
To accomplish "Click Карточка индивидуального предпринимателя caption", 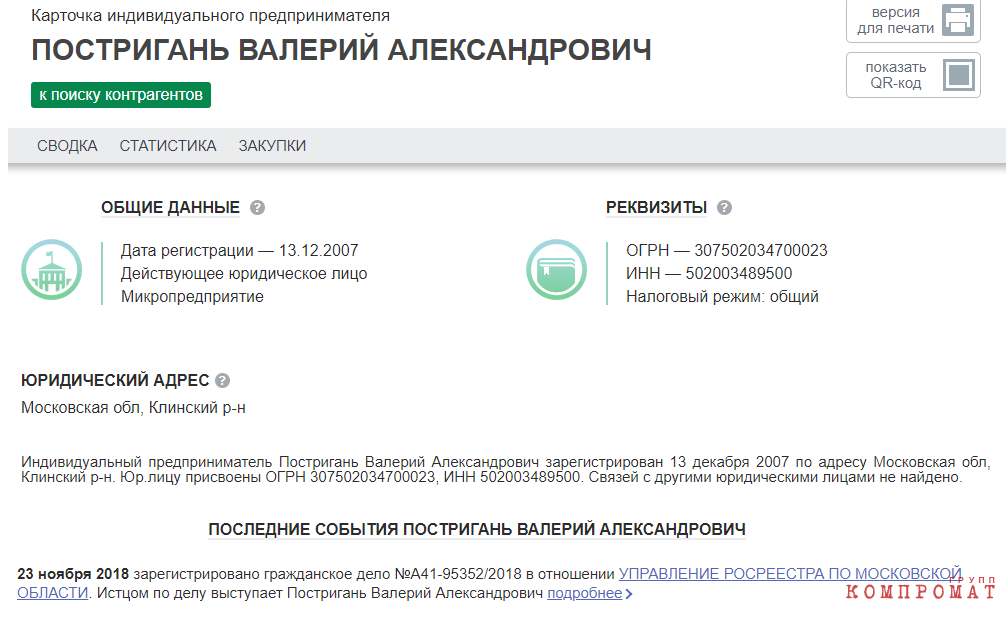I will point(210,15).
